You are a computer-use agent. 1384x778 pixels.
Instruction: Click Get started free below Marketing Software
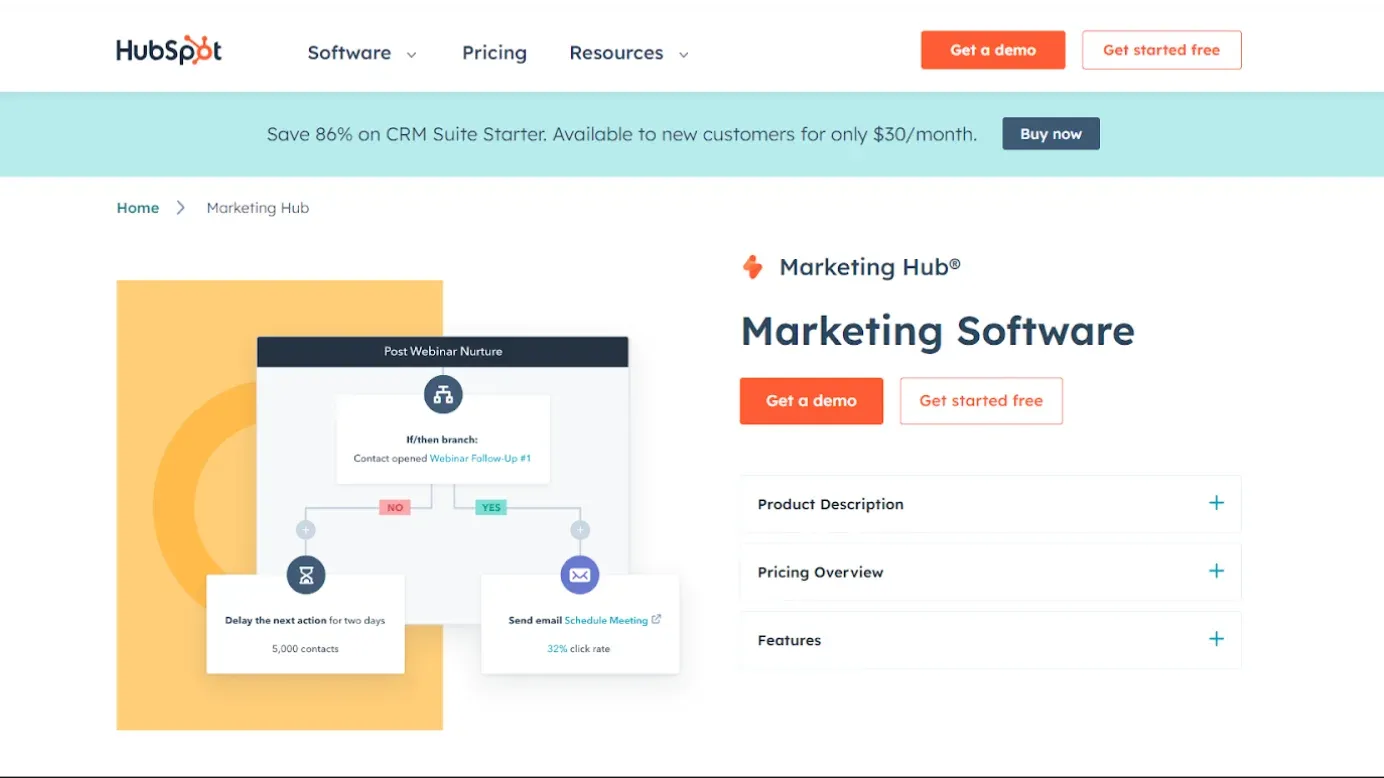coord(981,401)
